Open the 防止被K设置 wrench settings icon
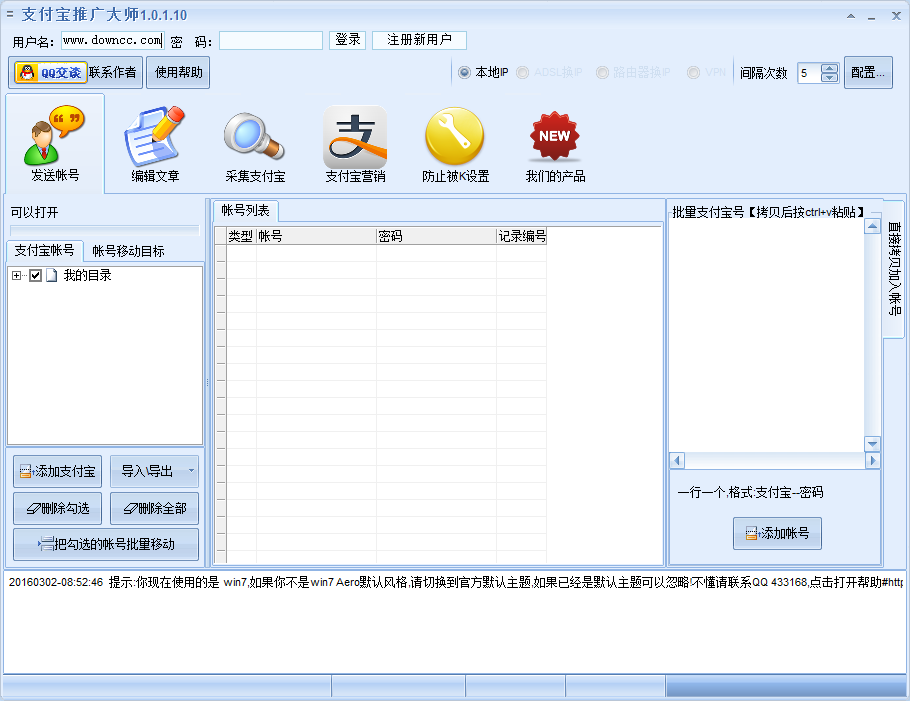Image resolution: width=910 pixels, height=701 pixels. (454, 140)
